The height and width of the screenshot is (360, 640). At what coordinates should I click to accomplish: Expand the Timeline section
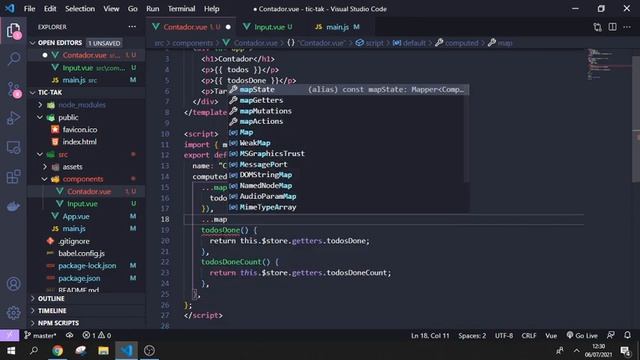(86, 311)
